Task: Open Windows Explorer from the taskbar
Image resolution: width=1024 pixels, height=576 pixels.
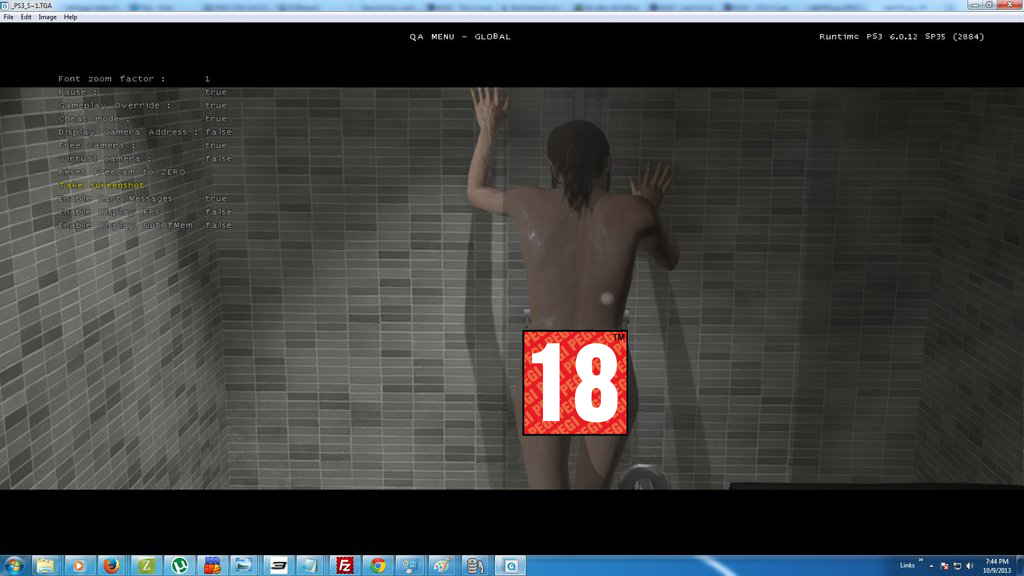Action: [x=45, y=566]
